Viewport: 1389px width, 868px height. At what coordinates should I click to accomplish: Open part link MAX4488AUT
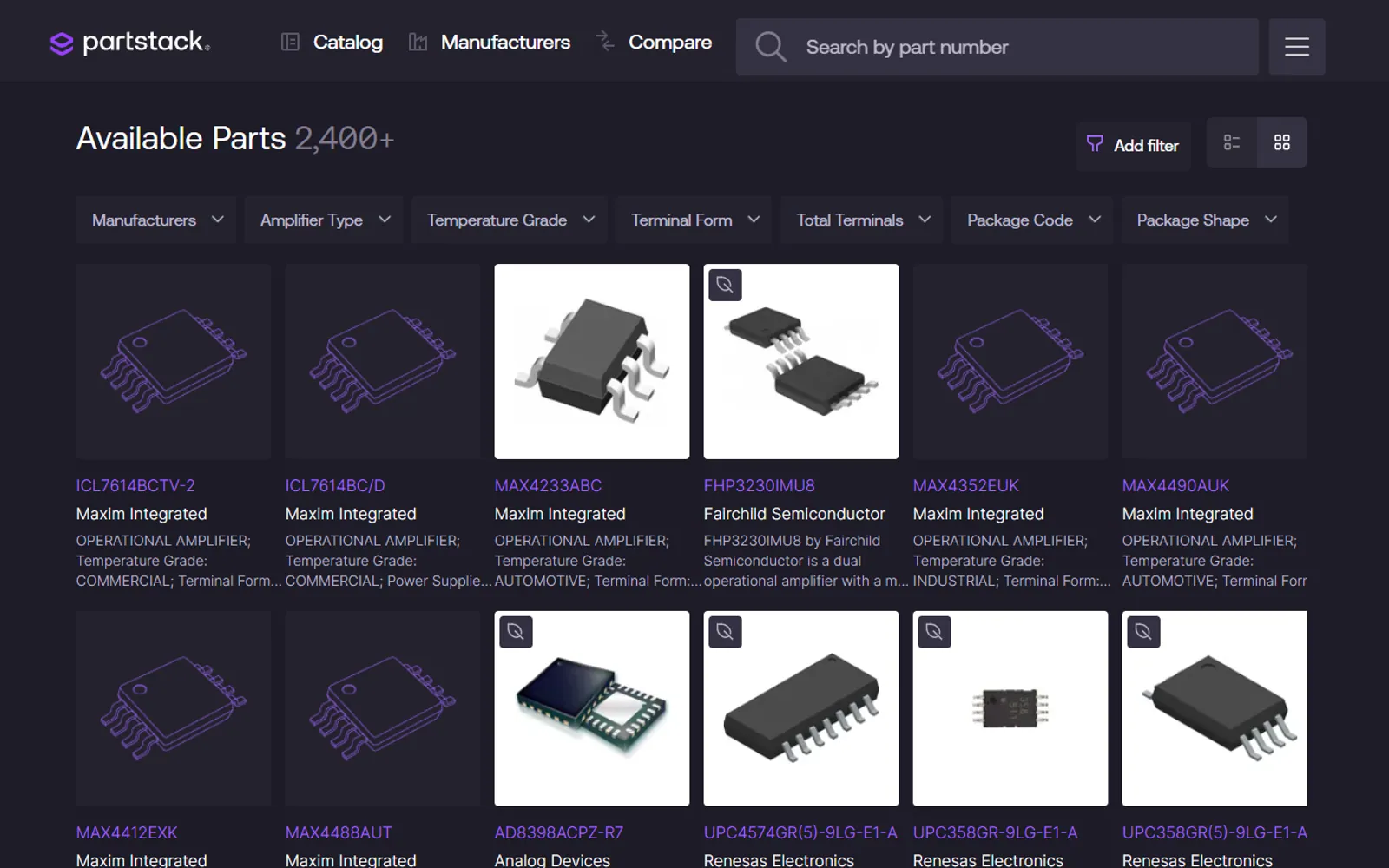(x=339, y=832)
